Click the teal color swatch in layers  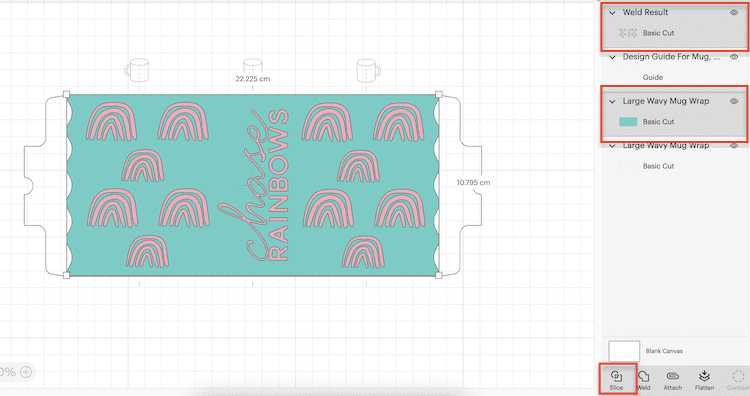point(628,122)
